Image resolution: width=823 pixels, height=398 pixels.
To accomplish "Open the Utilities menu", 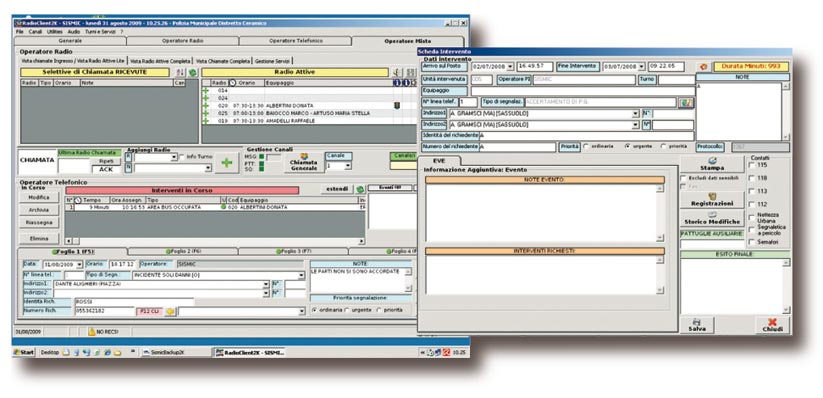I will [55, 32].
